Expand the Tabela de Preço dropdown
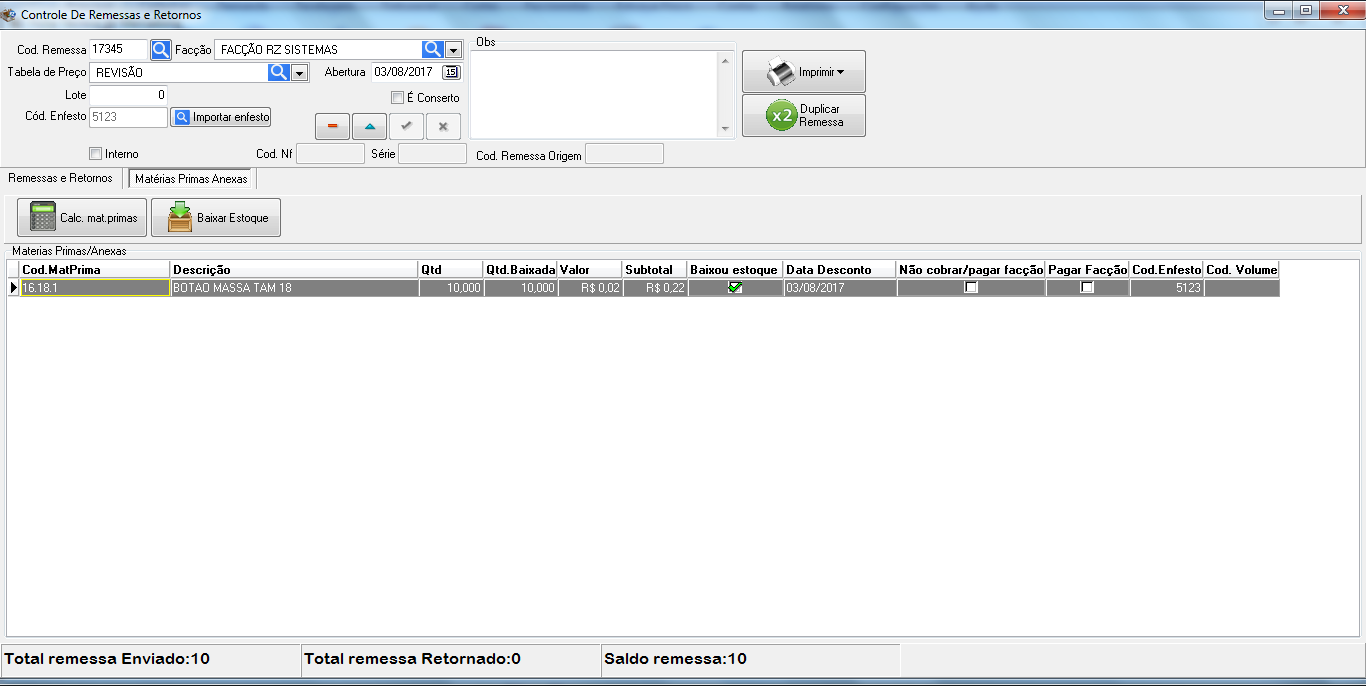1366x686 pixels. click(x=299, y=73)
